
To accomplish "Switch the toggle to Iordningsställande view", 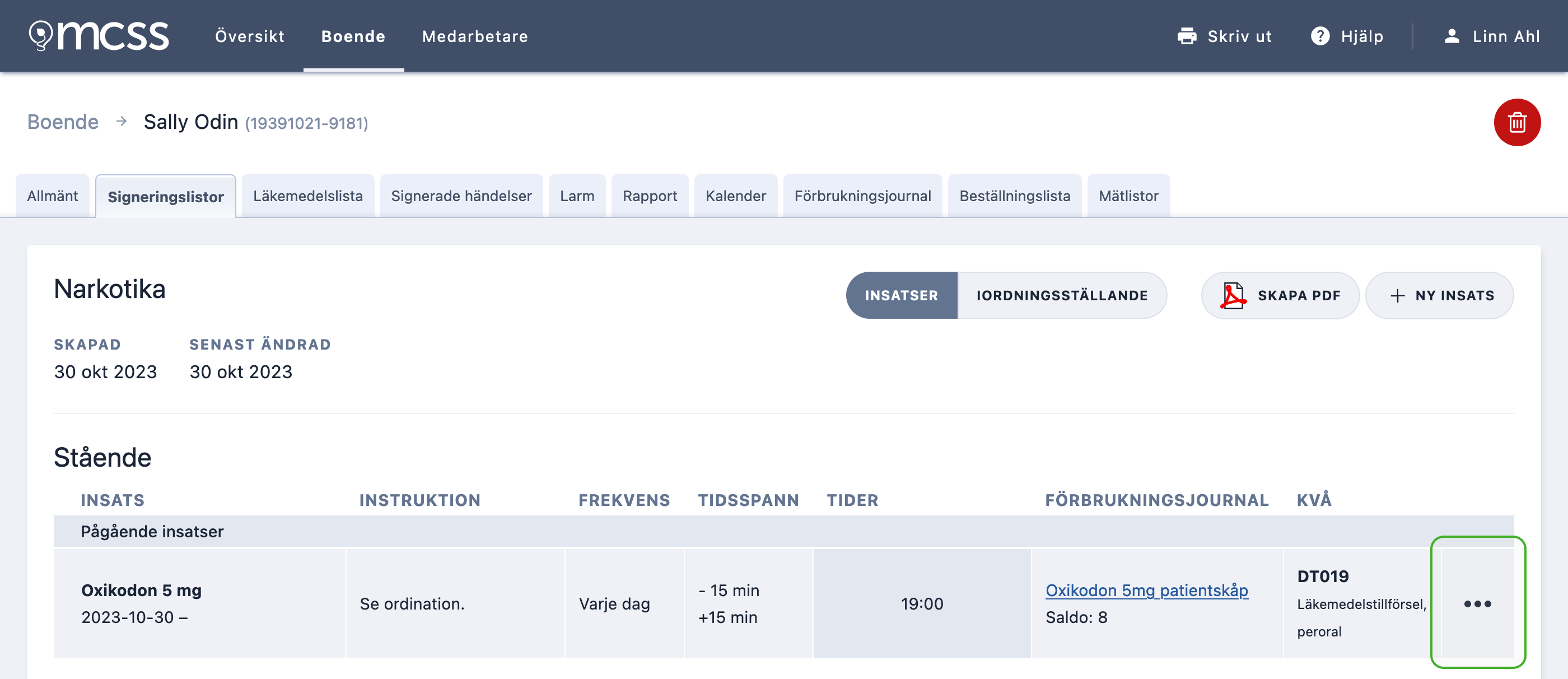I will pos(1062,295).
